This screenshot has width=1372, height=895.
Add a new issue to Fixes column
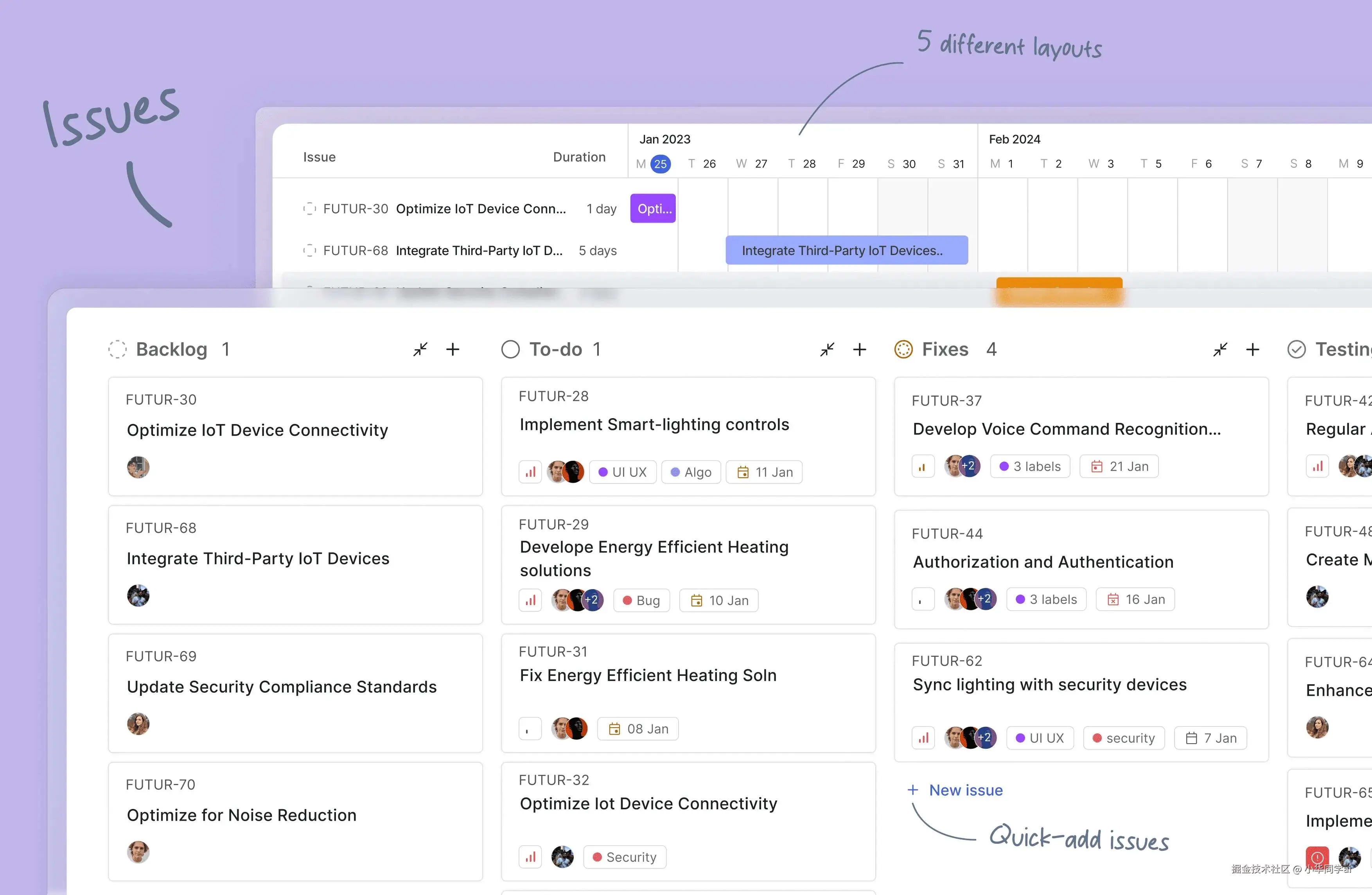[1253, 349]
